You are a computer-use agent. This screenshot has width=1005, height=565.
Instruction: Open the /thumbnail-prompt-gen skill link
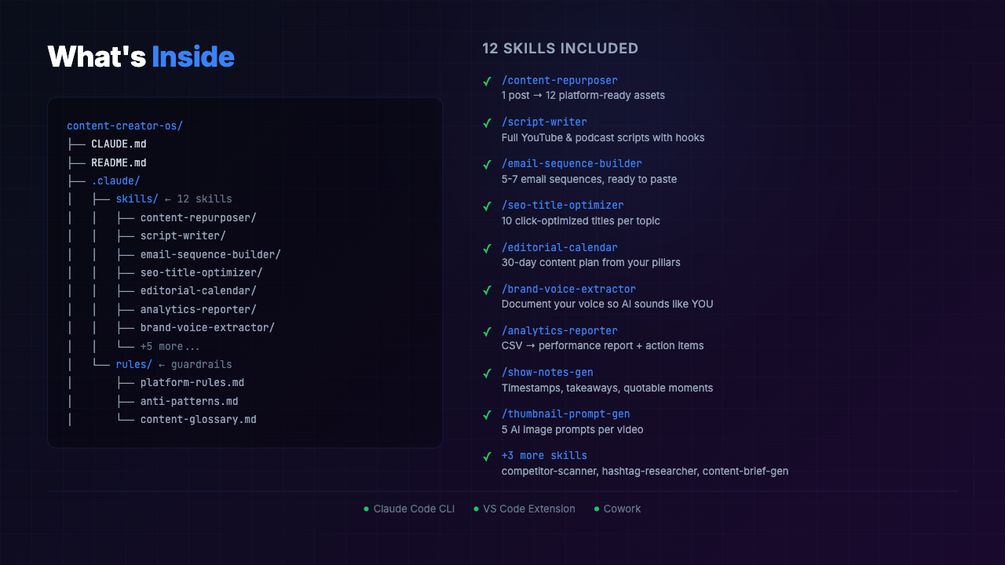[x=565, y=414]
